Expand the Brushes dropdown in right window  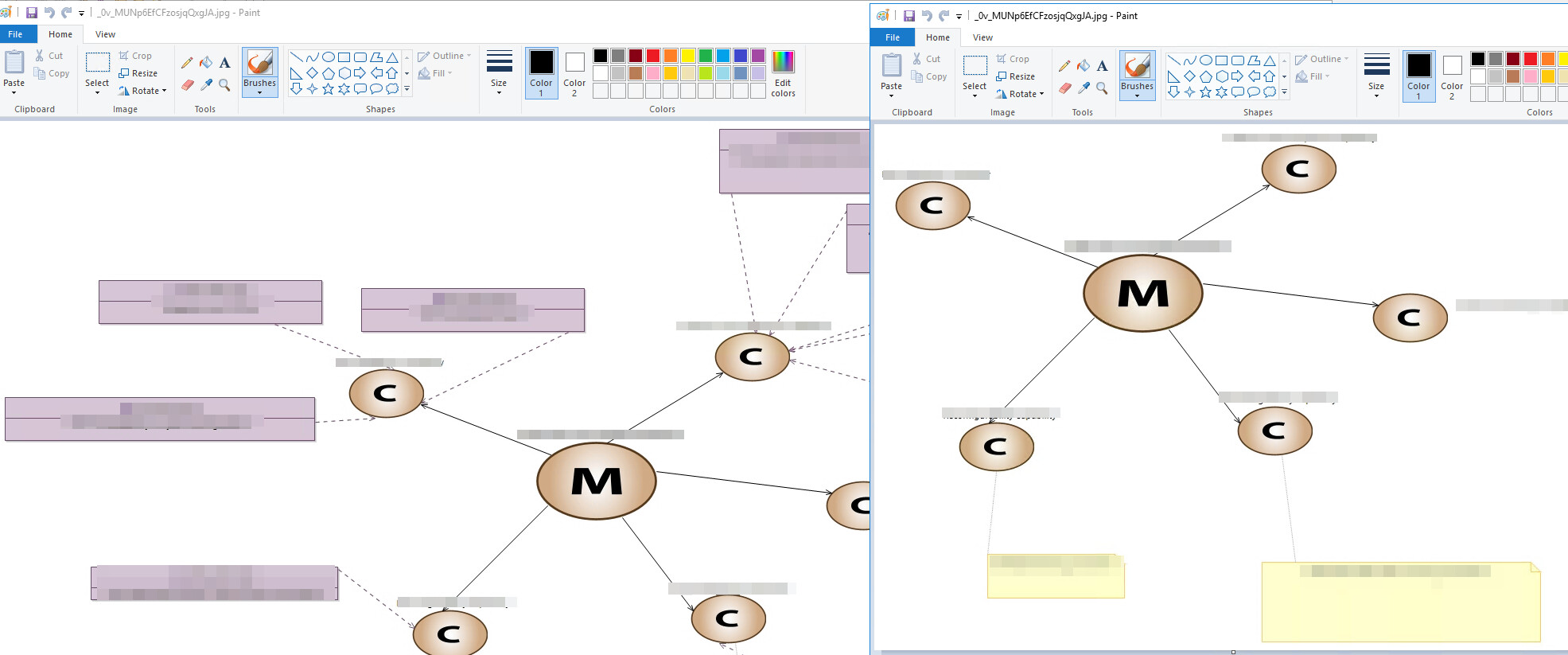pos(1137,96)
